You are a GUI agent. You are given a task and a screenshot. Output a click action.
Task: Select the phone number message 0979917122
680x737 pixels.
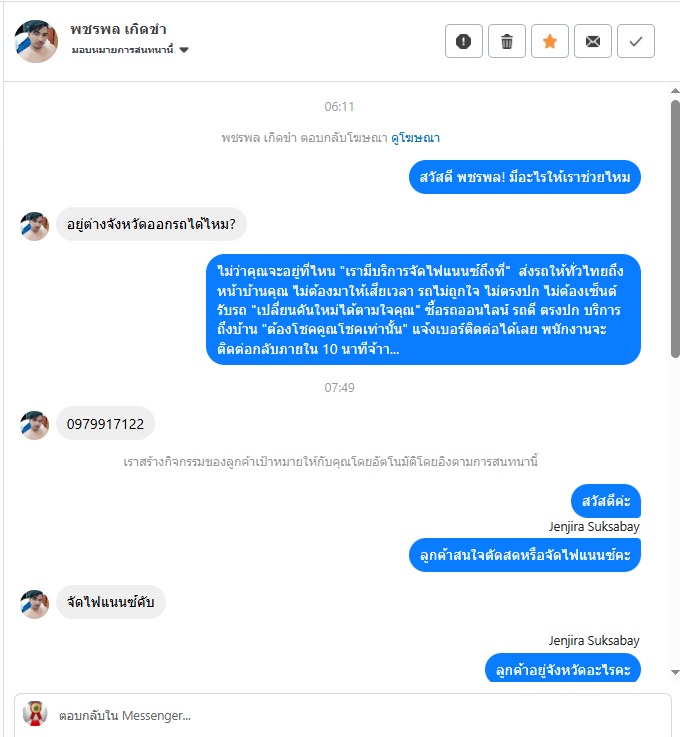[x=105, y=423]
